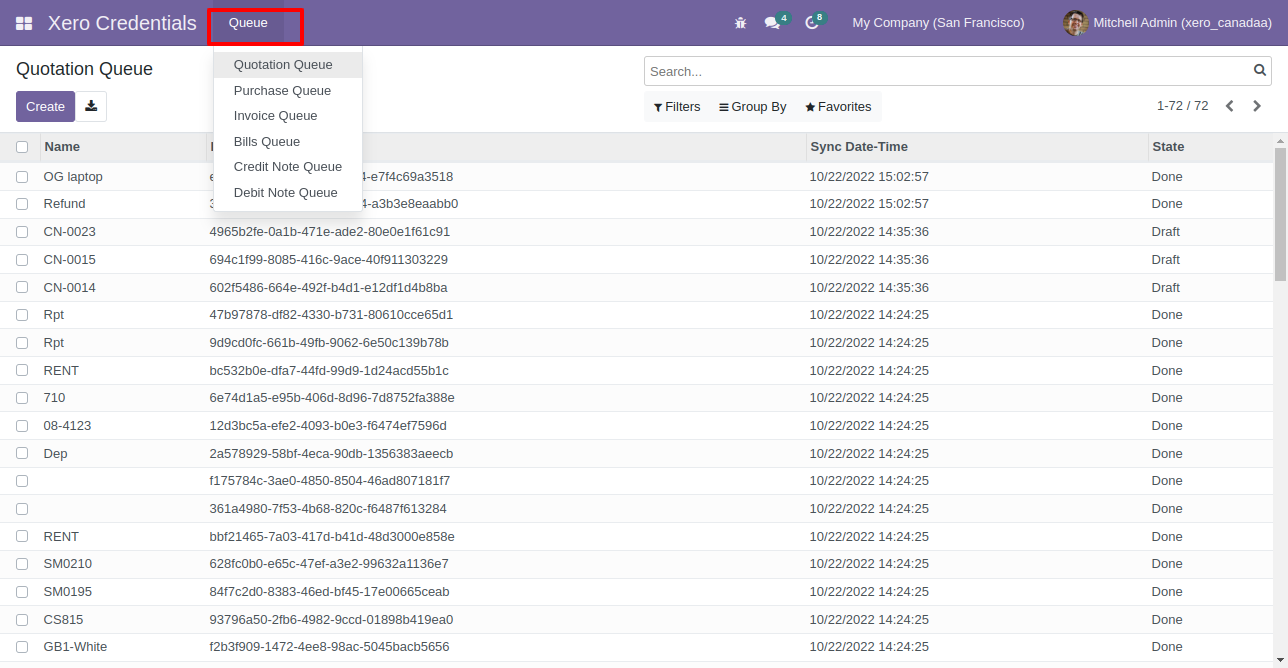Open the SM0195 record name
Viewport: 1288px width, 668px height.
[68, 592]
